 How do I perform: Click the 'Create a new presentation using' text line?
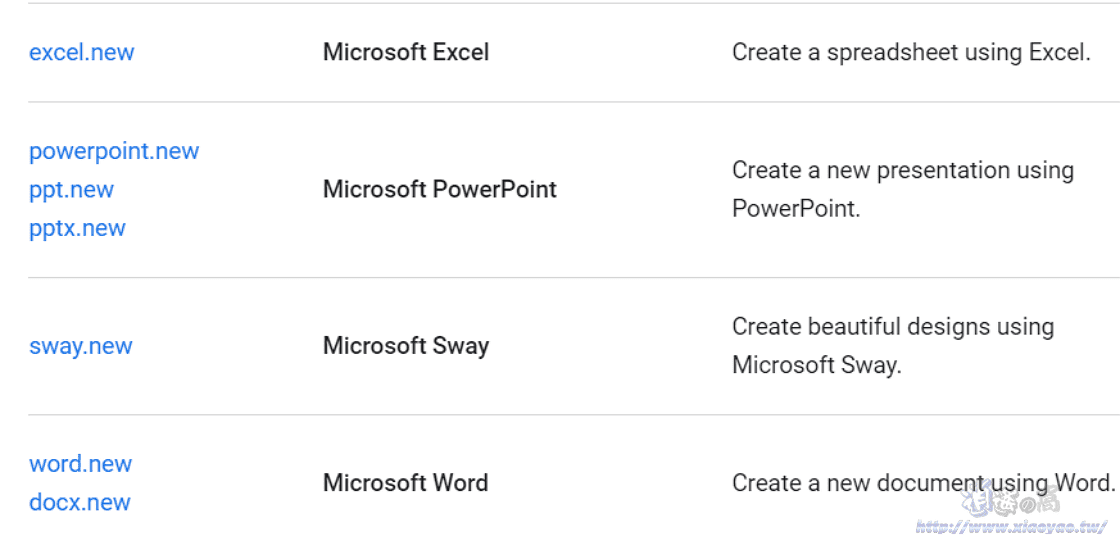903,170
